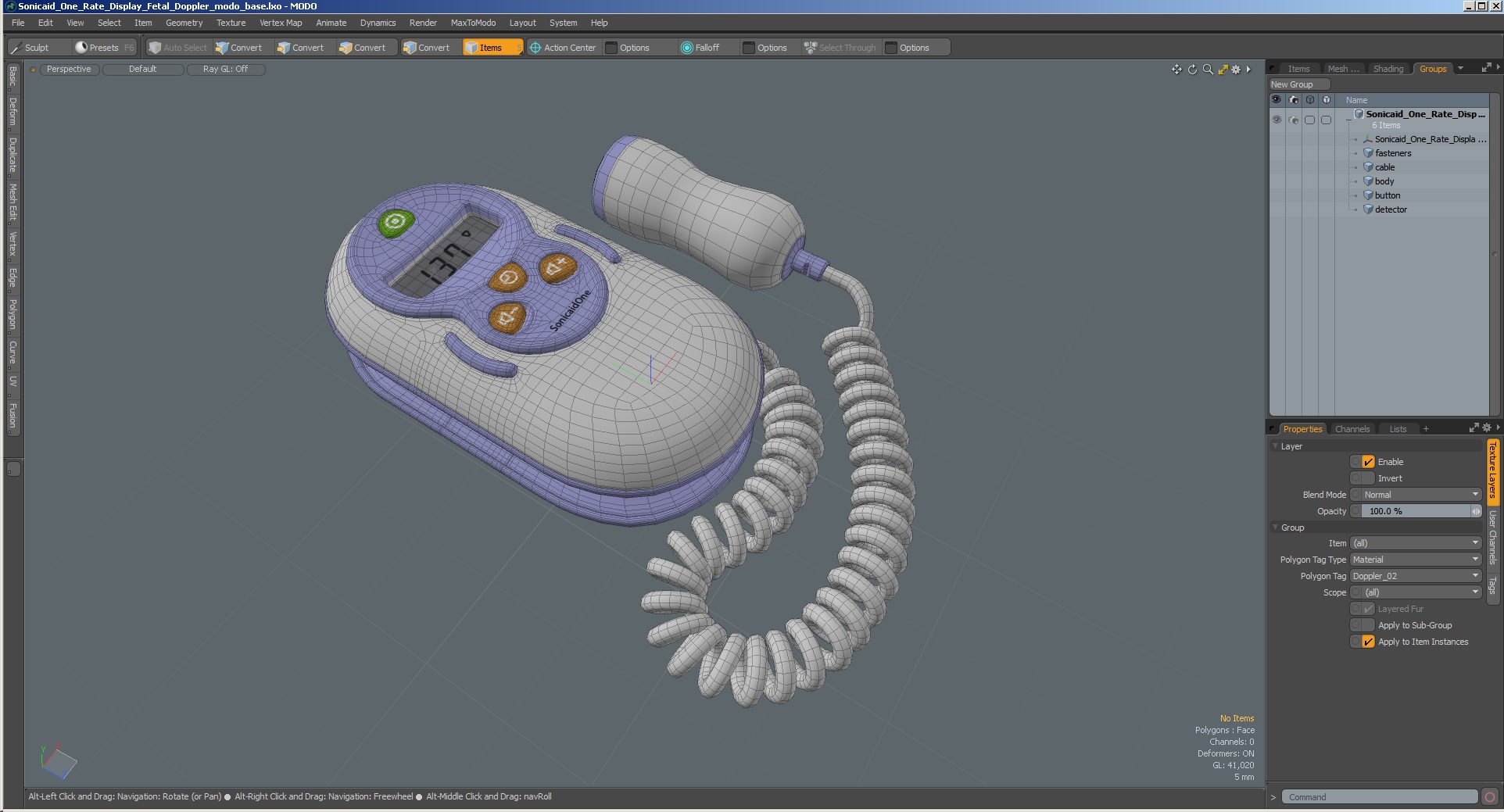Collapse the Group section
Image resolution: width=1504 pixels, height=812 pixels.
[1276, 528]
